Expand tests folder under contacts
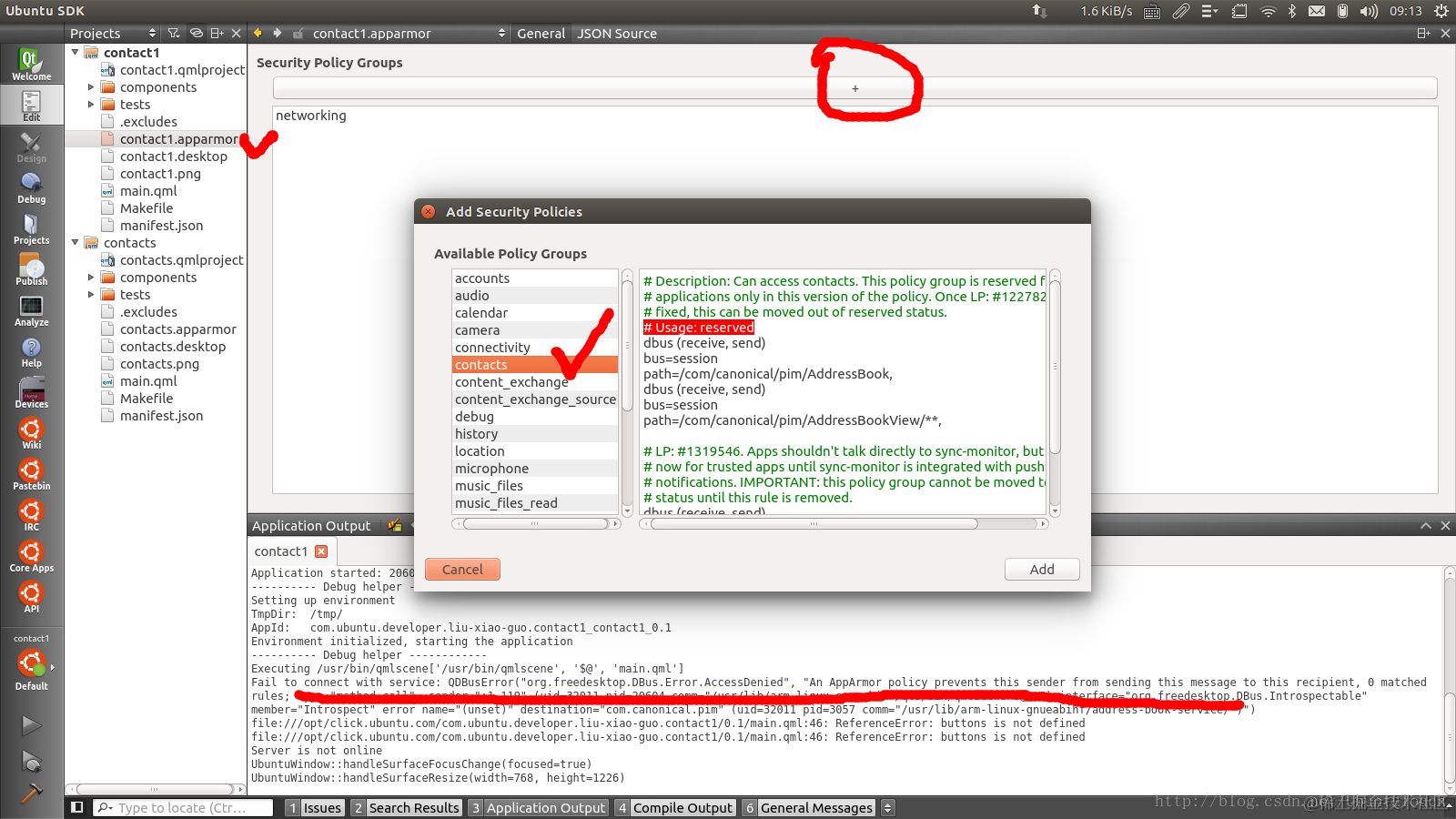The width and height of the screenshot is (1456, 819). pos(91,295)
